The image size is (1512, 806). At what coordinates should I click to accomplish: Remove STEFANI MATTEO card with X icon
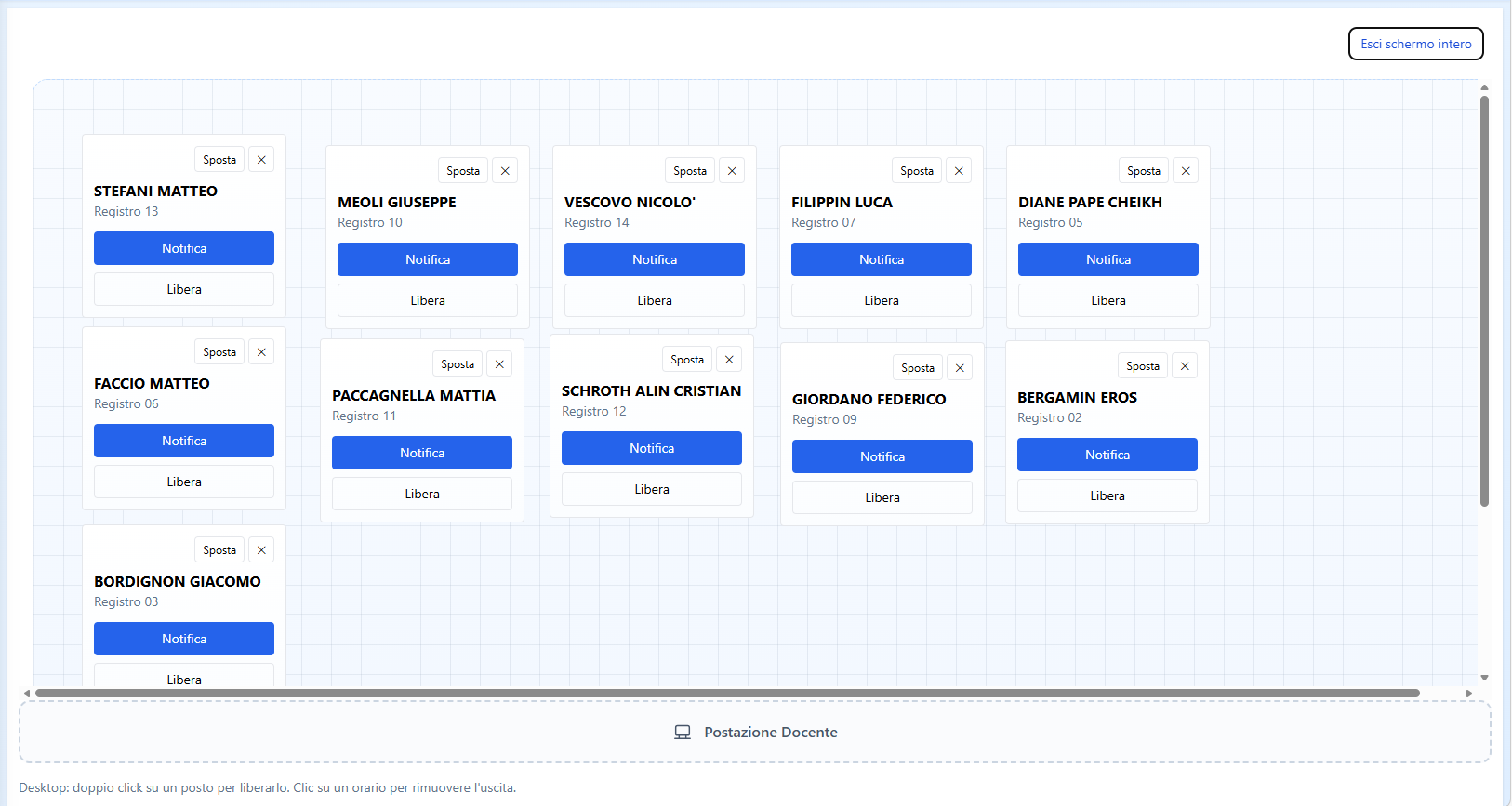click(261, 160)
